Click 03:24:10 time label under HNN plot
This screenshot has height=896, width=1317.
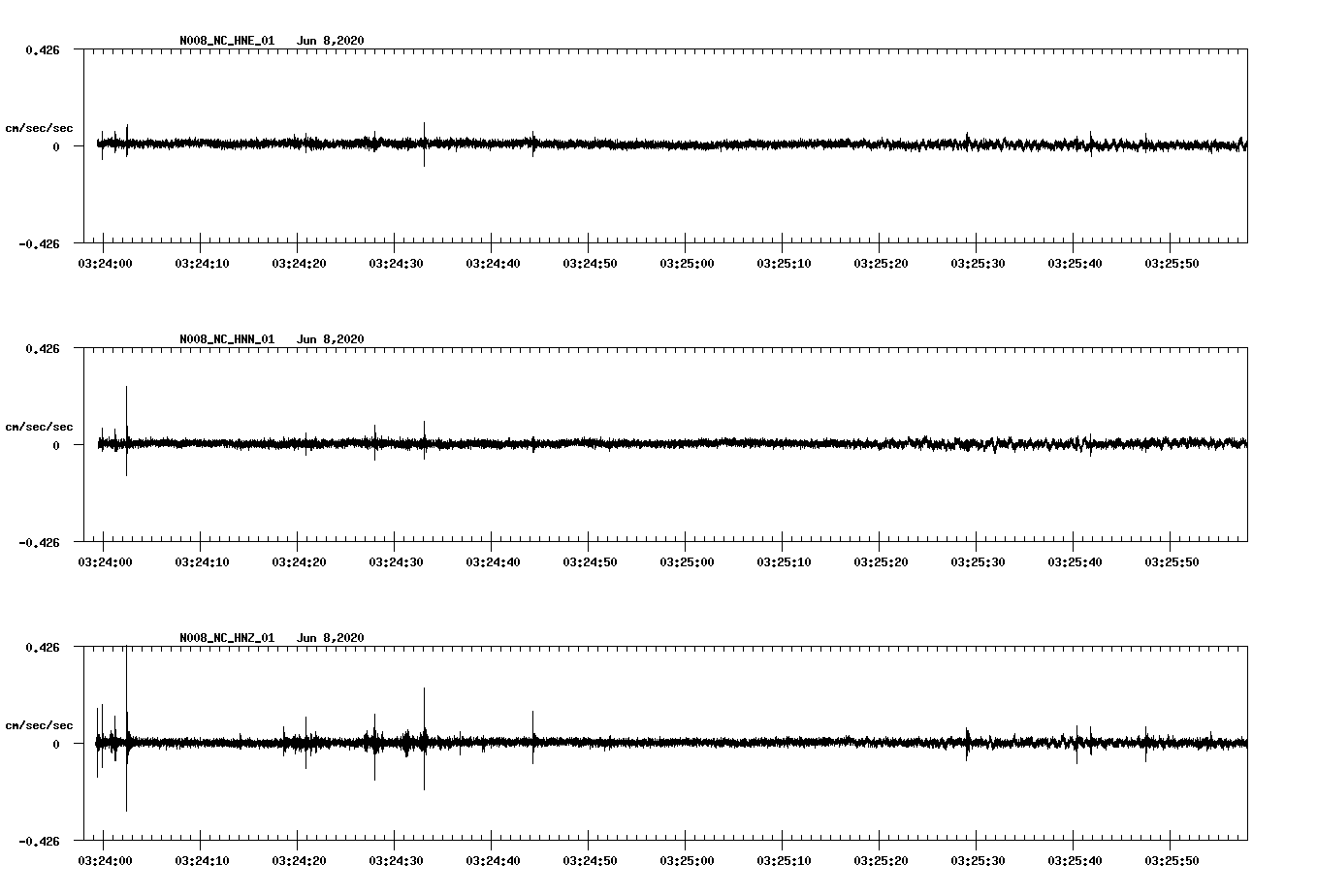[x=201, y=562]
